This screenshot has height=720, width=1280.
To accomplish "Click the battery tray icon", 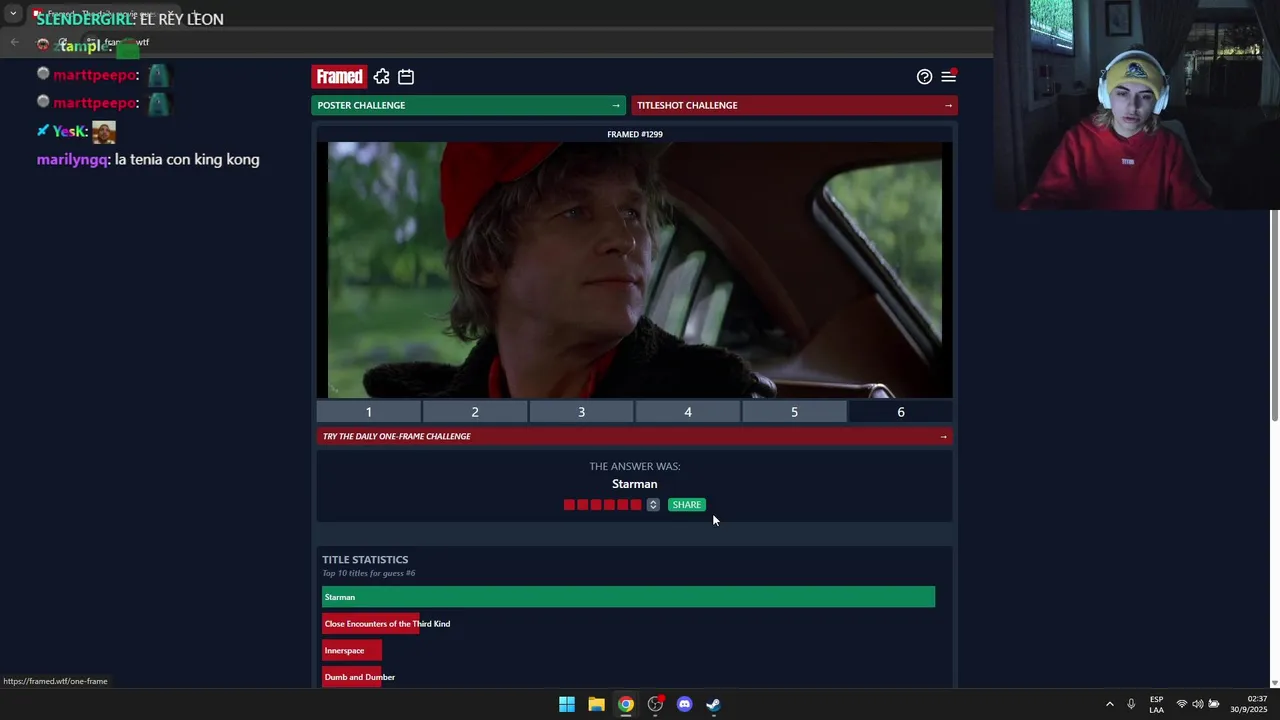I will [1214, 704].
